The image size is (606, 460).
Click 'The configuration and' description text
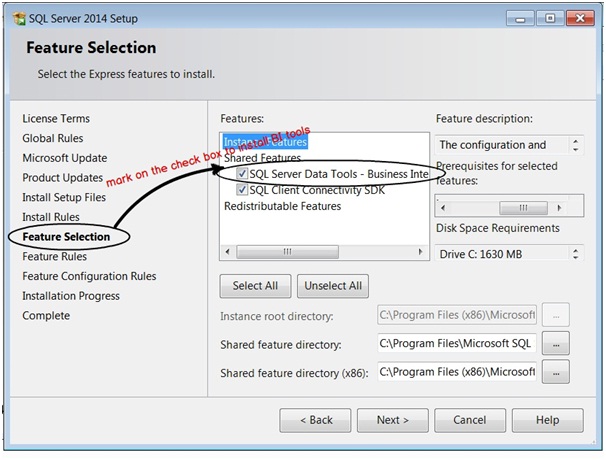click(493, 145)
